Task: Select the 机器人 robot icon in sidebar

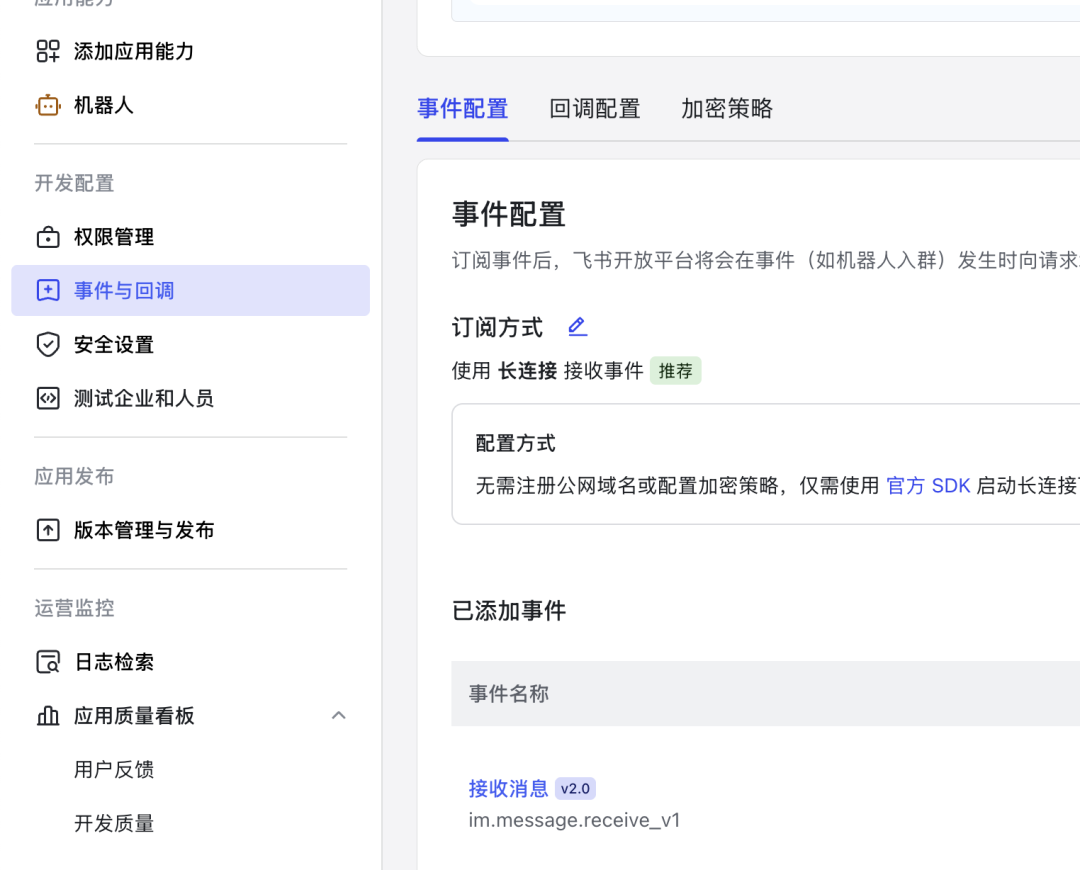Action: [x=47, y=104]
